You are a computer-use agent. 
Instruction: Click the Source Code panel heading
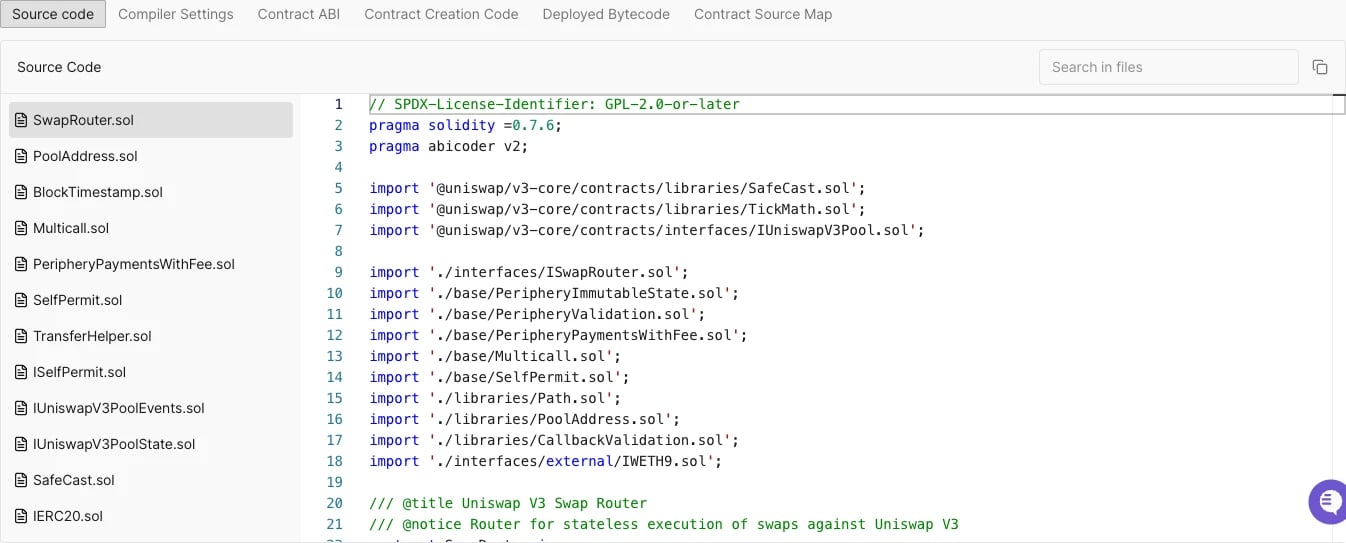(x=59, y=67)
